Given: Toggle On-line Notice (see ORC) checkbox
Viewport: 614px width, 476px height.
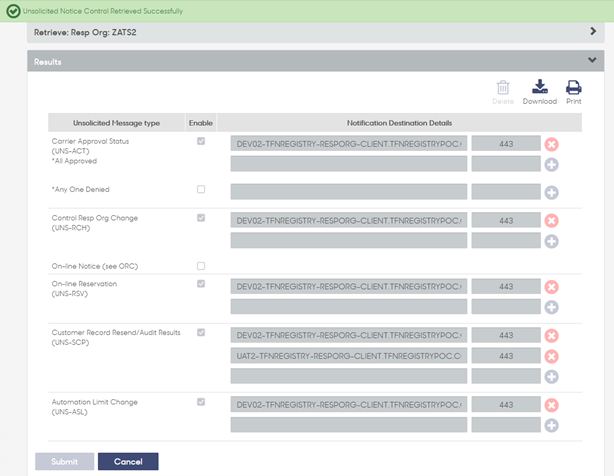Looking at the screenshot, I should (201, 266).
